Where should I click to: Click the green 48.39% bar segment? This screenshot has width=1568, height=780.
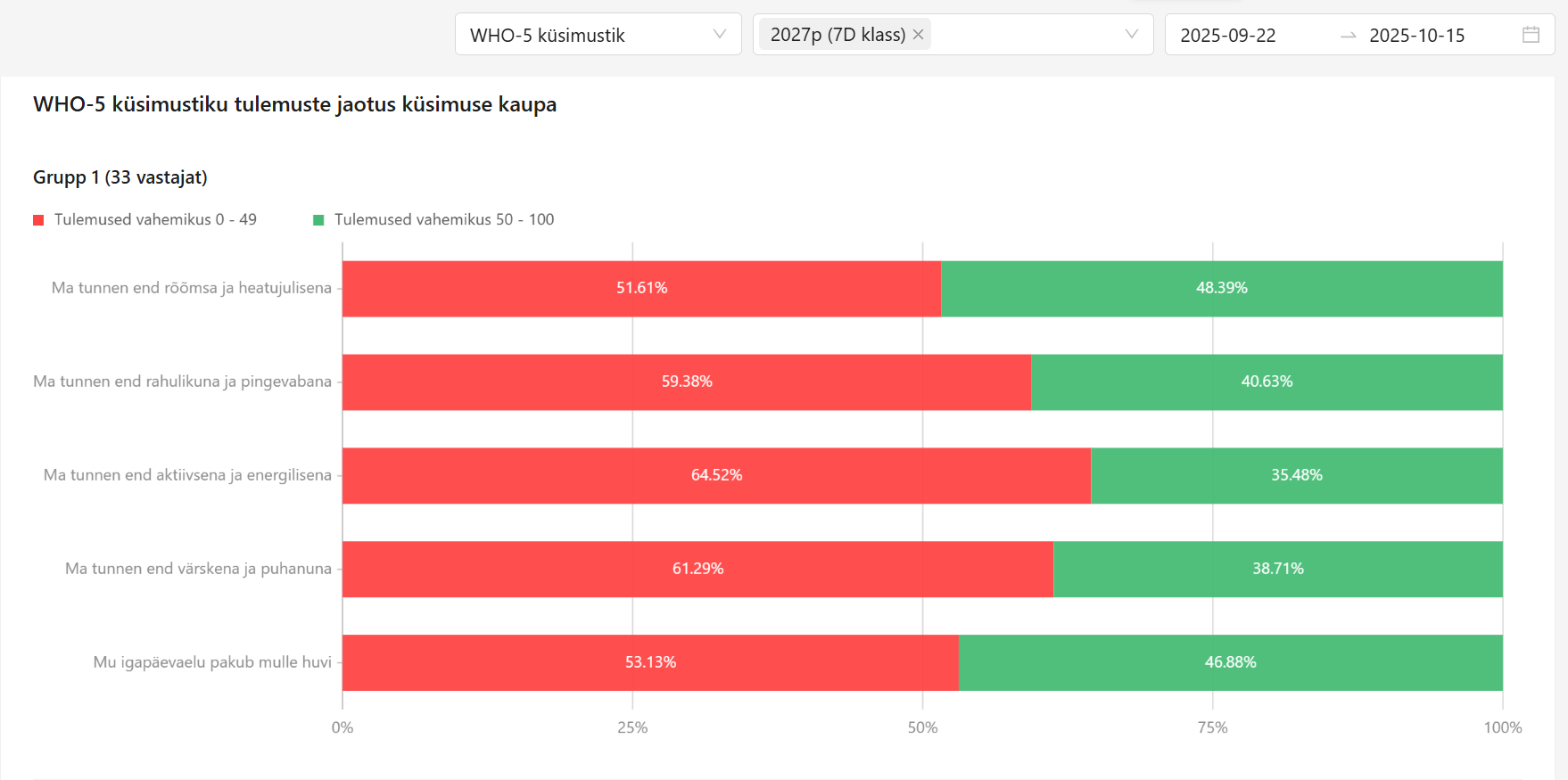click(1221, 288)
